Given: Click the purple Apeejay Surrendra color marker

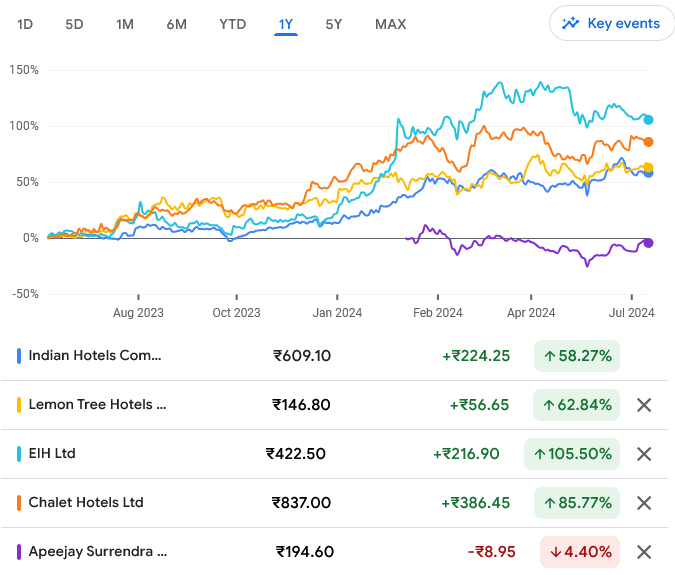Looking at the screenshot, I should pyautogui.click(x=19, y=552).
